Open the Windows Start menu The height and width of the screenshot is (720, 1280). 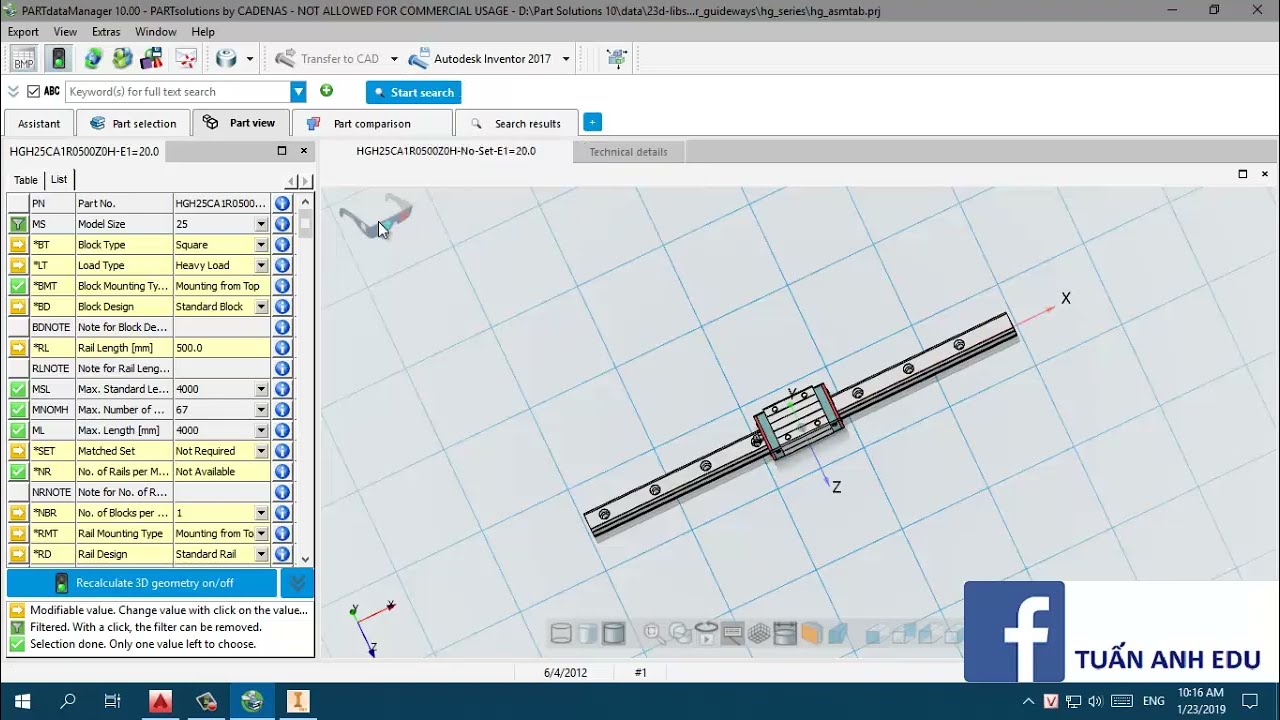(22, 701)
